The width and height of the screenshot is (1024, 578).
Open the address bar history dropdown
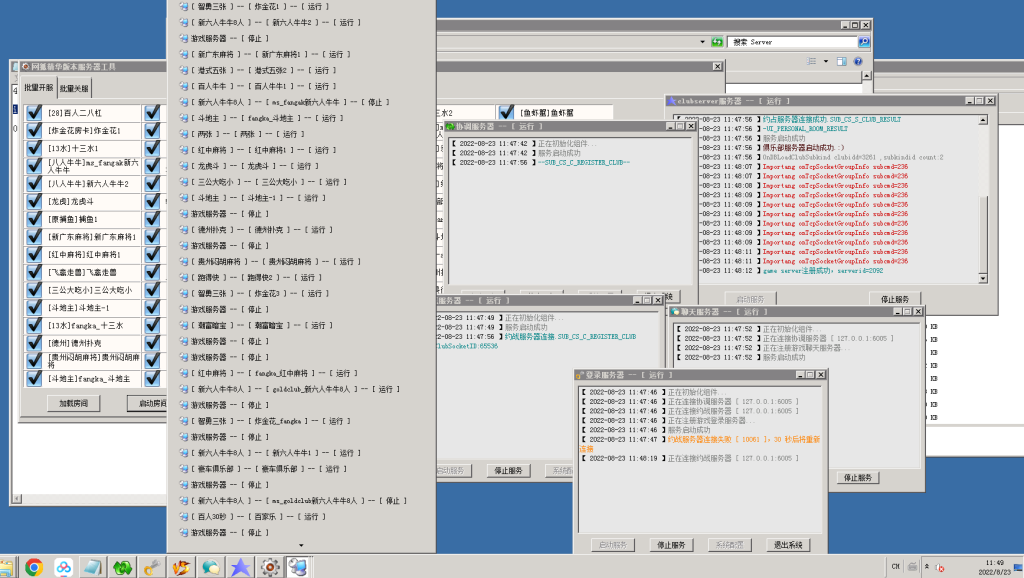click(703, 42)
